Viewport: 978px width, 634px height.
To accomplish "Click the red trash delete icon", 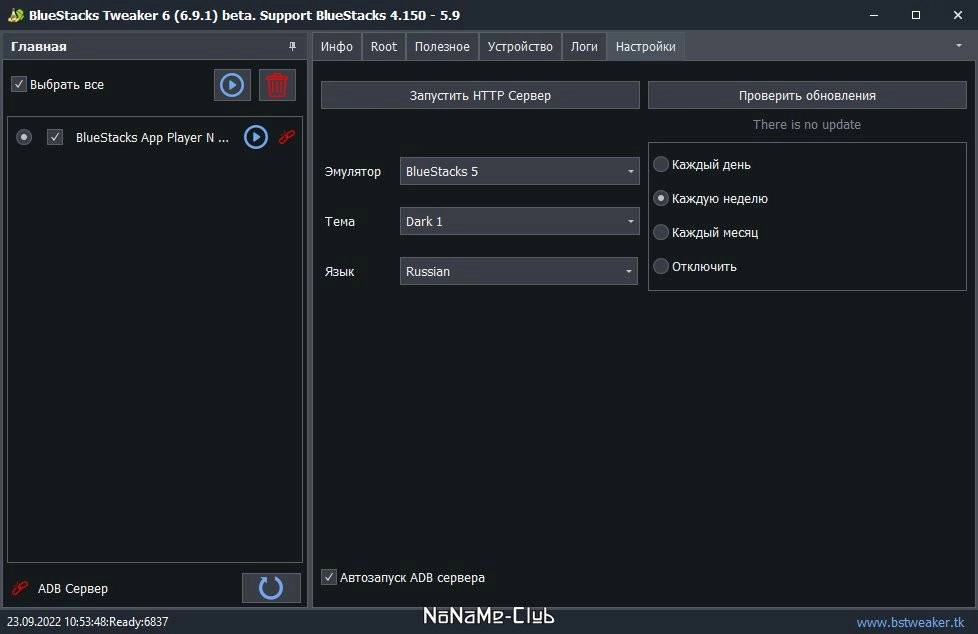I will coord(277,85).
